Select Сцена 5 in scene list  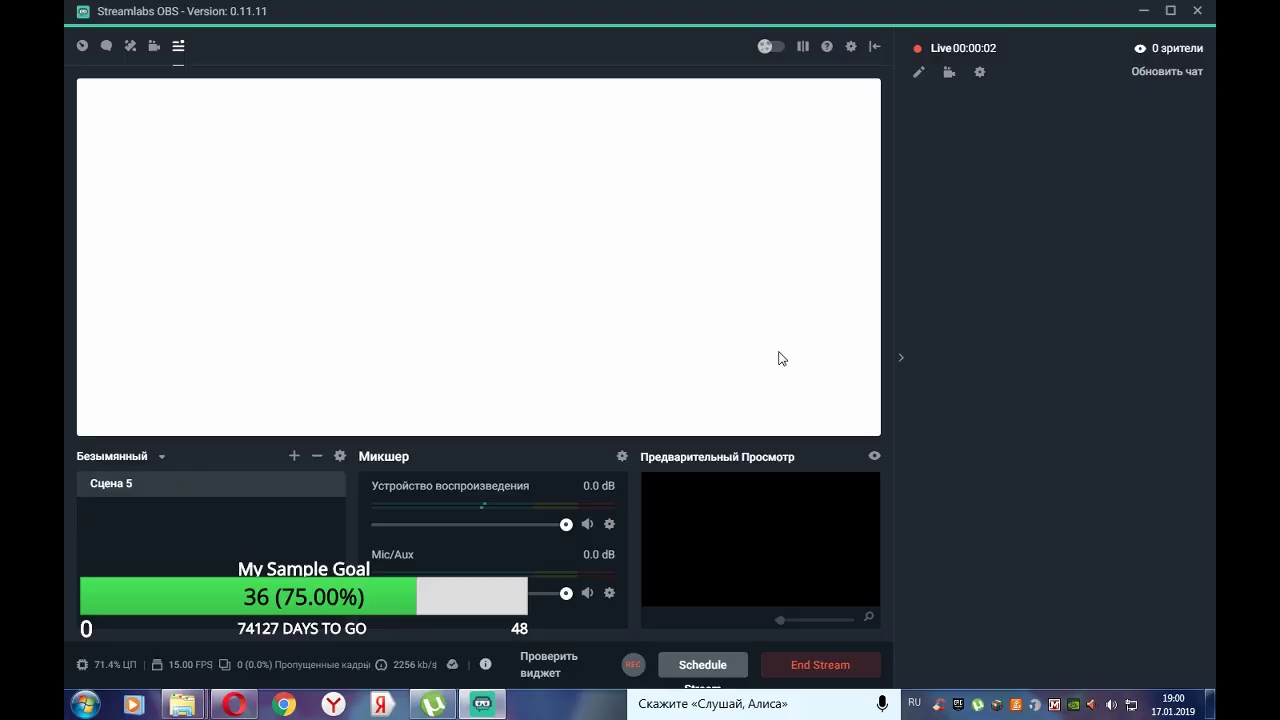(211, 484)
